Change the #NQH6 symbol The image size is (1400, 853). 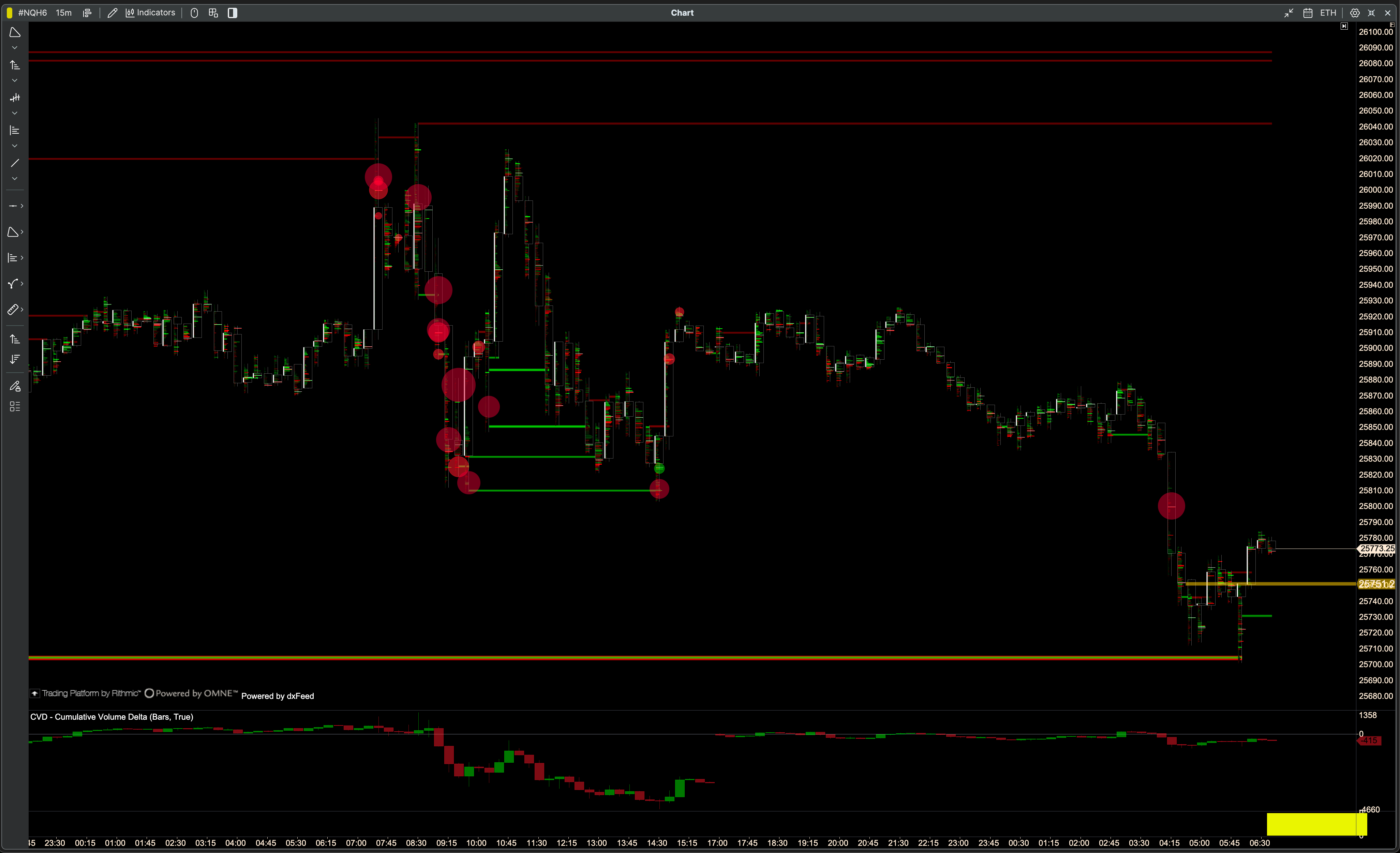point(32,13)
